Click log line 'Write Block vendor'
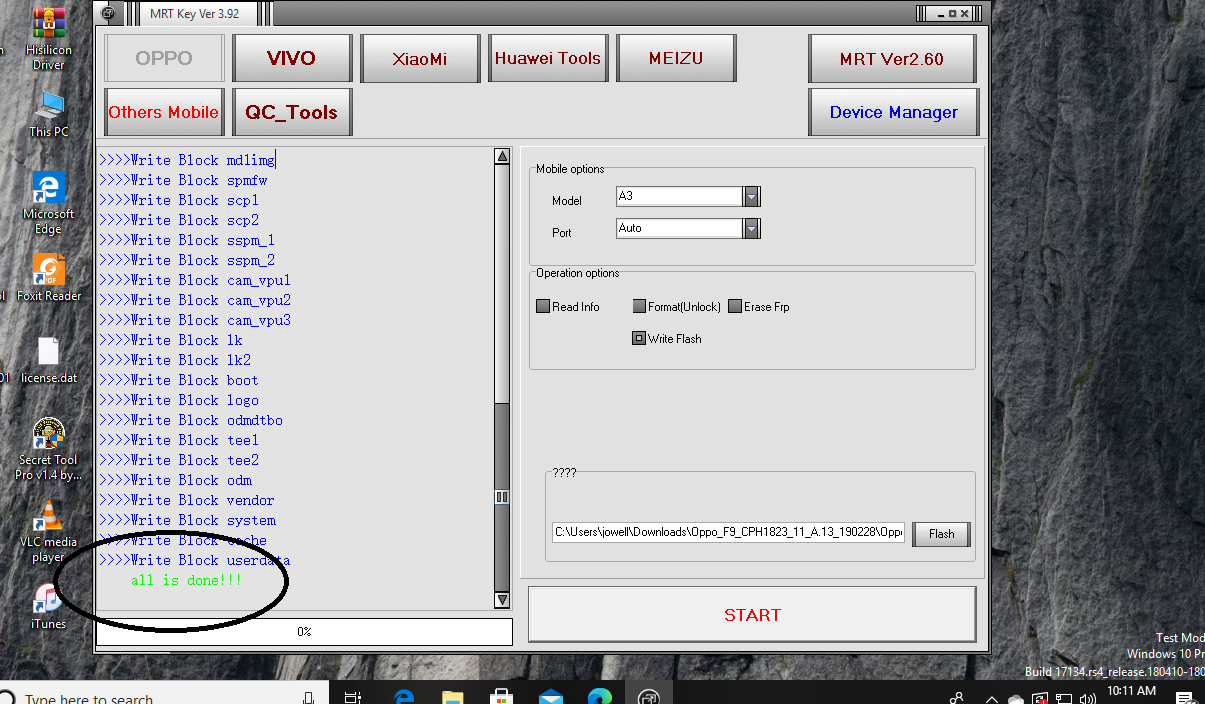Image resolution: width=1205 pixels, height=704 pixels. tap(187, 500)
